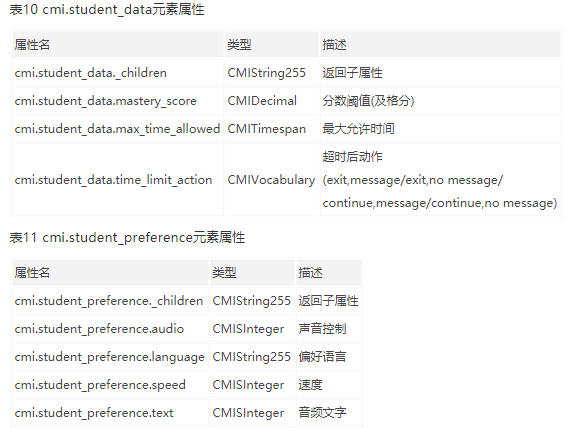
Task: Click the cmi.student_preference.audio cell
Action: [110, 329]
